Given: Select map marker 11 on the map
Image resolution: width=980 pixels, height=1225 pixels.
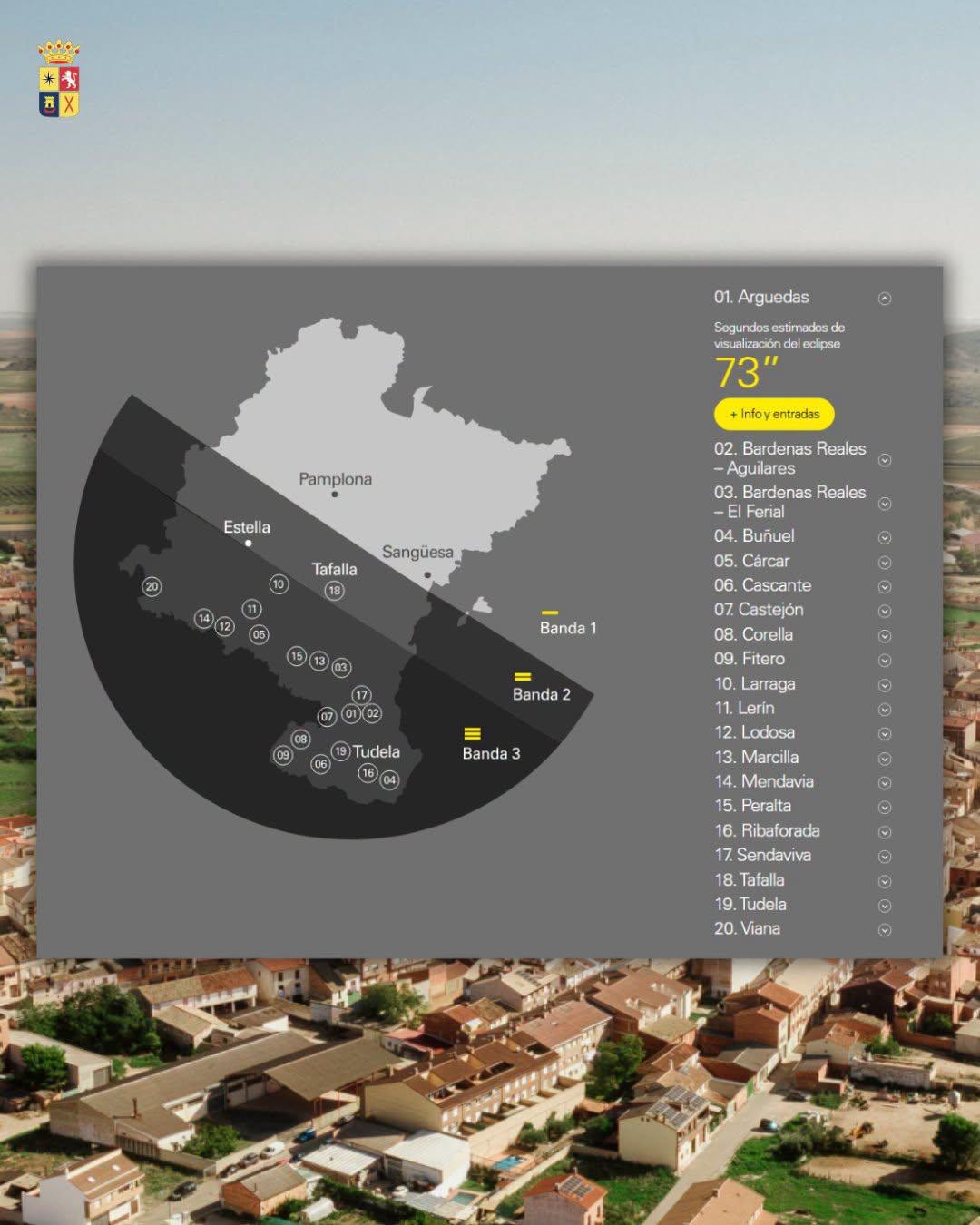Looking at the screenshot, I should click(251, 609).
